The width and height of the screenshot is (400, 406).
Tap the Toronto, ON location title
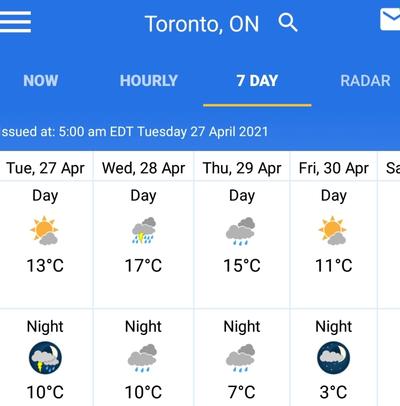tap(202, 24)
